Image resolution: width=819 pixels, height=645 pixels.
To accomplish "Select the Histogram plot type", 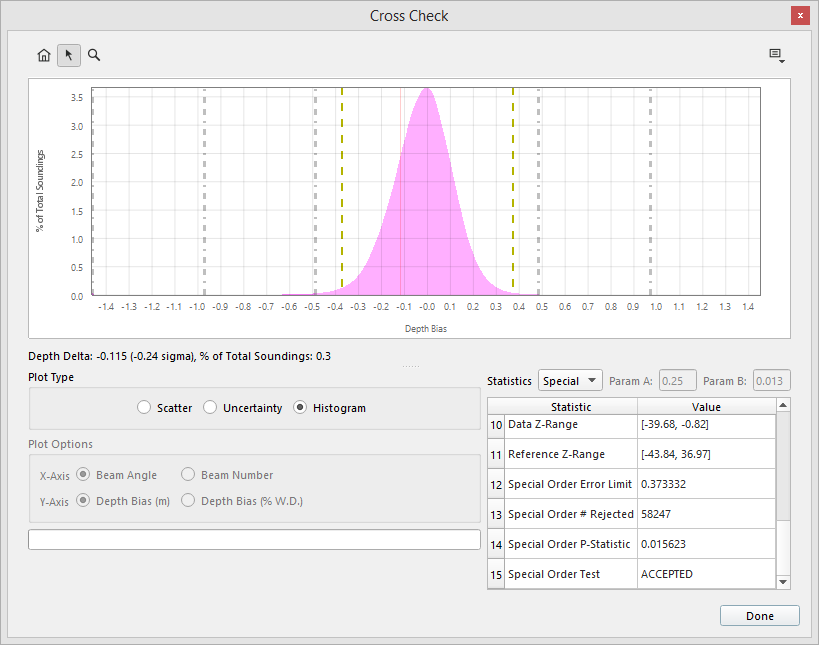I will pos(300,408).
